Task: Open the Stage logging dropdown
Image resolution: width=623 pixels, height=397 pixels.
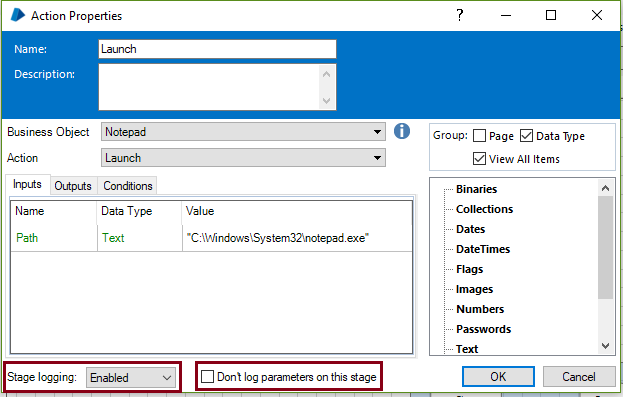Action: 131,377
